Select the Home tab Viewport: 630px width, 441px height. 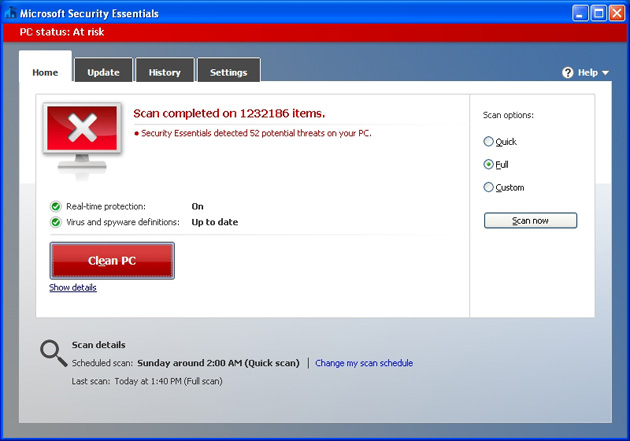click(45, 72)
